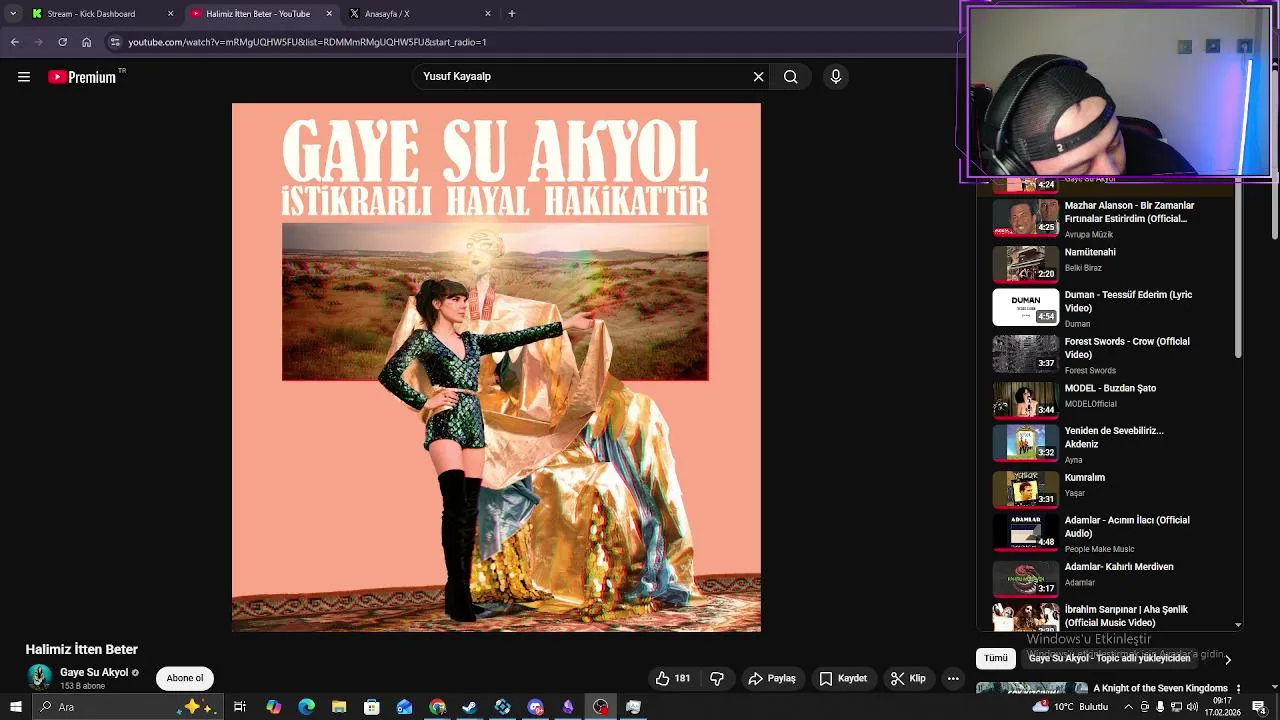Share the video via Paylaş button
Viewport: 1280px width, 720px height.
(x=772, y=678)
